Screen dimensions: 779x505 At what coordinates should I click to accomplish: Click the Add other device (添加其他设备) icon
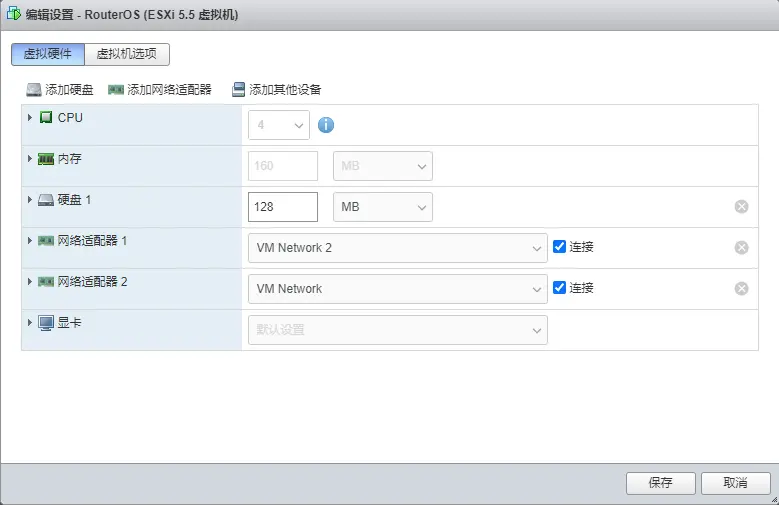(x=238, y=89)
